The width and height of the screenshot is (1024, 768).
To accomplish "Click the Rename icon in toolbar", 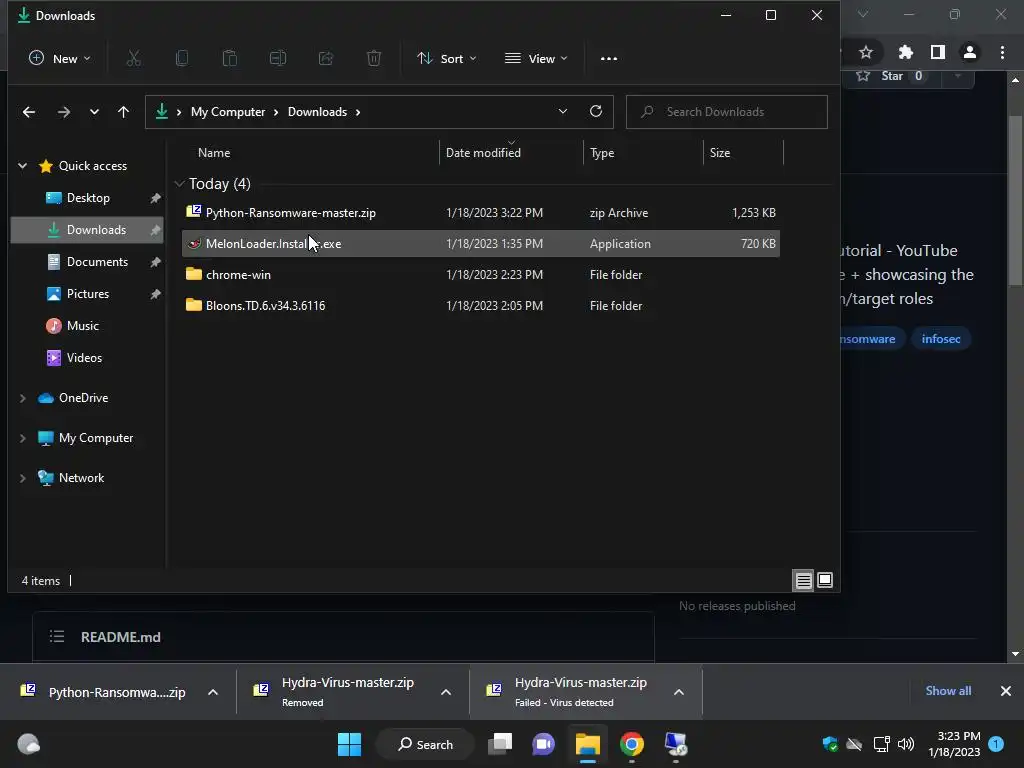I will (x=278, y=59).
